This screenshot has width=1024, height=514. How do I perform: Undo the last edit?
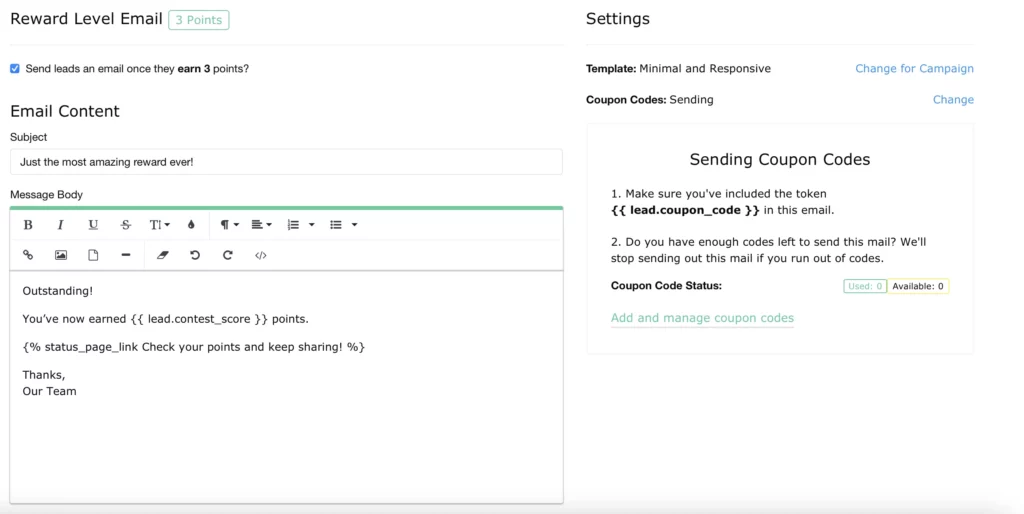point(195,255)
